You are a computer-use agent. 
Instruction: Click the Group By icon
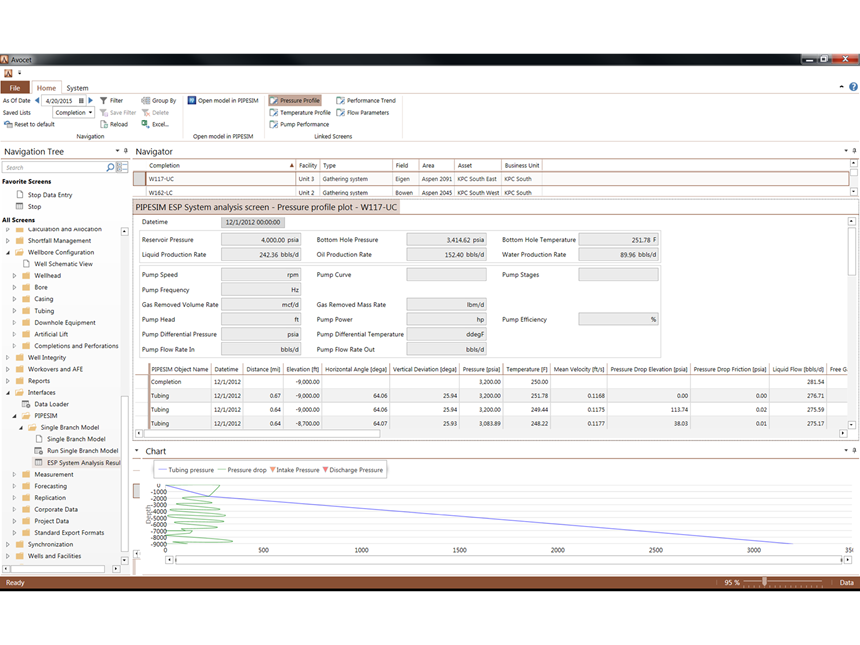click(x=146, y=101)
